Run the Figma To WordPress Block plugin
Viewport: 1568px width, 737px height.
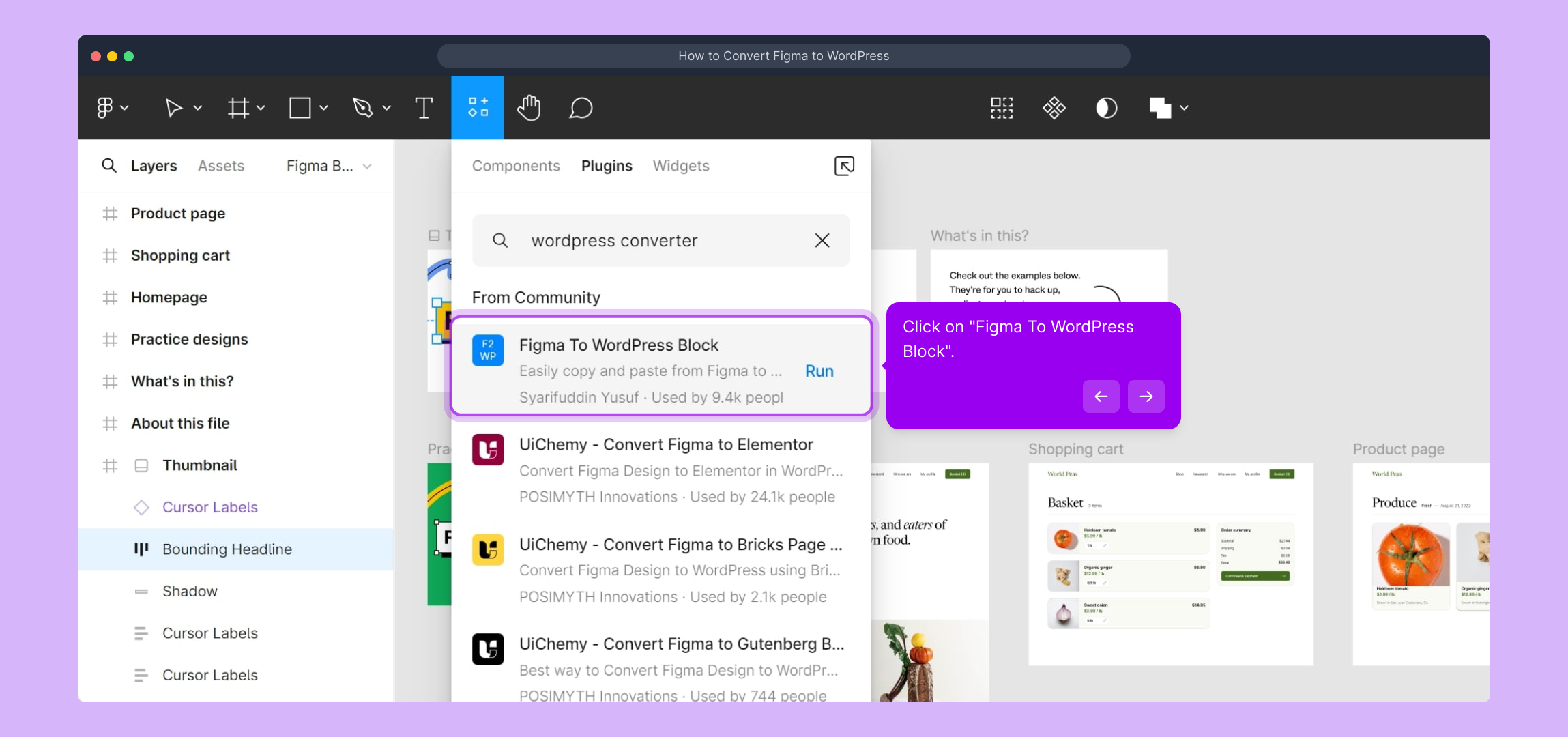click(819, 371)
